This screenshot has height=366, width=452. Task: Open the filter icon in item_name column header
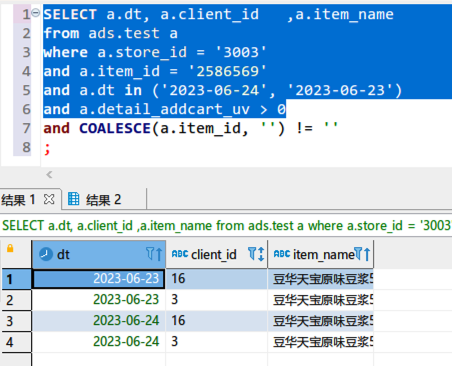click(358, 254)
